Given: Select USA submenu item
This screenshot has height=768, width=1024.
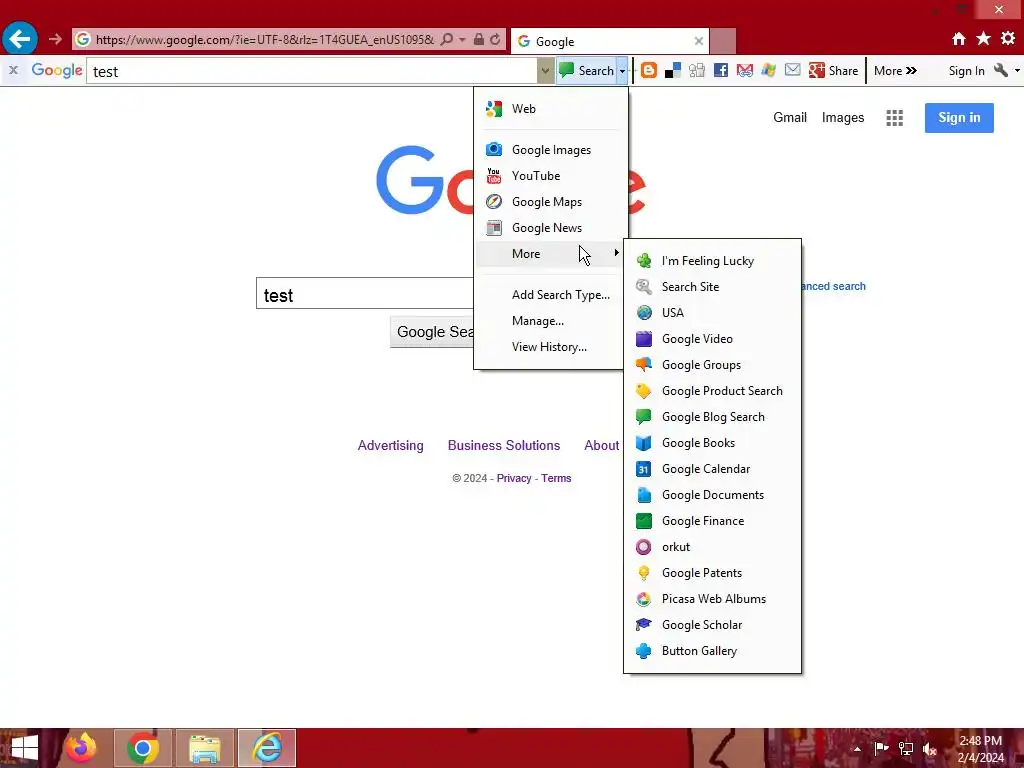Looking at the screenshot, I should click(712, 313).
